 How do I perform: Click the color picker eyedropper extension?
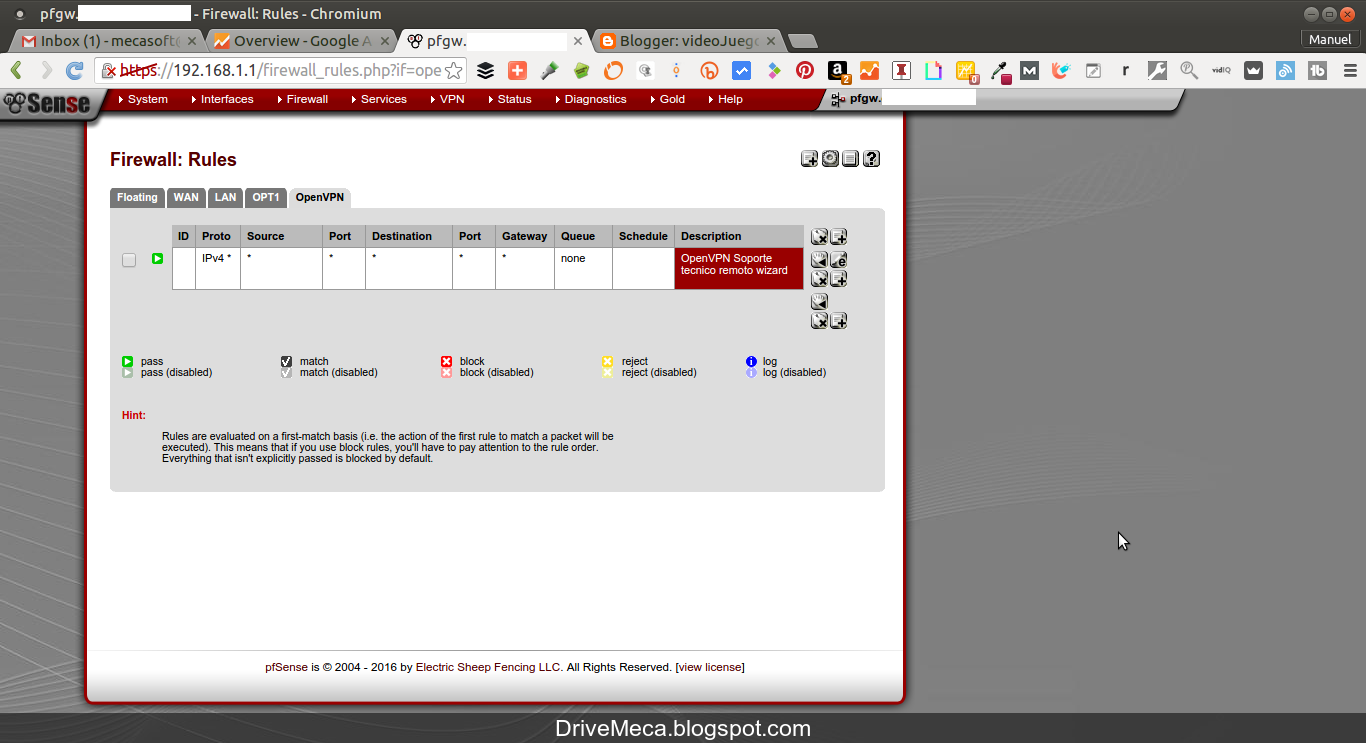[1000, 71]
